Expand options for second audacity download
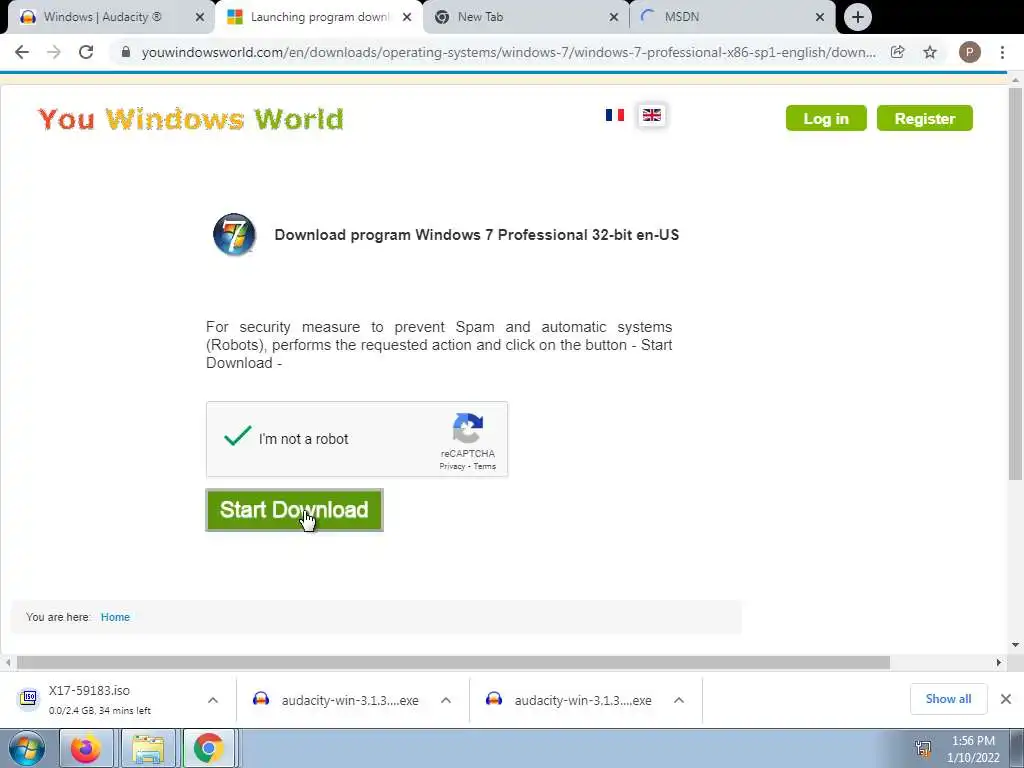 click(679, 700)
